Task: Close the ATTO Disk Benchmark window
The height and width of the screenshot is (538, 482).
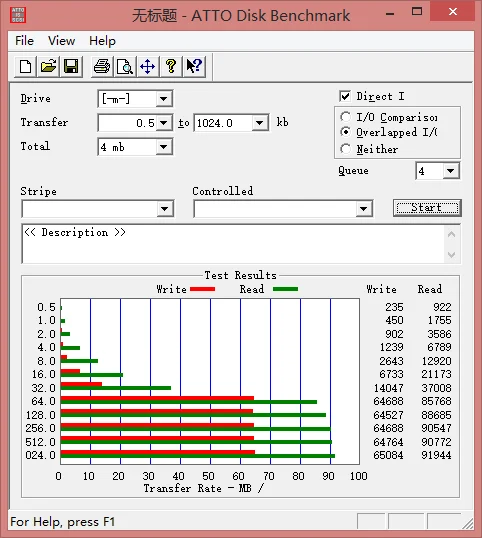Action: point(453,12)
